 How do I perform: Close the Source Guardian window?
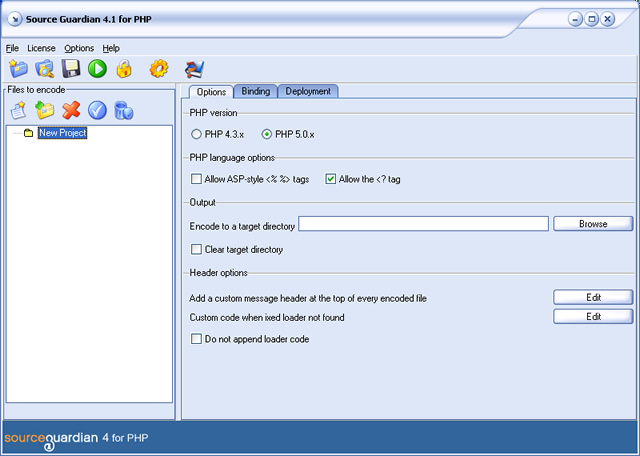click(607, 19)
